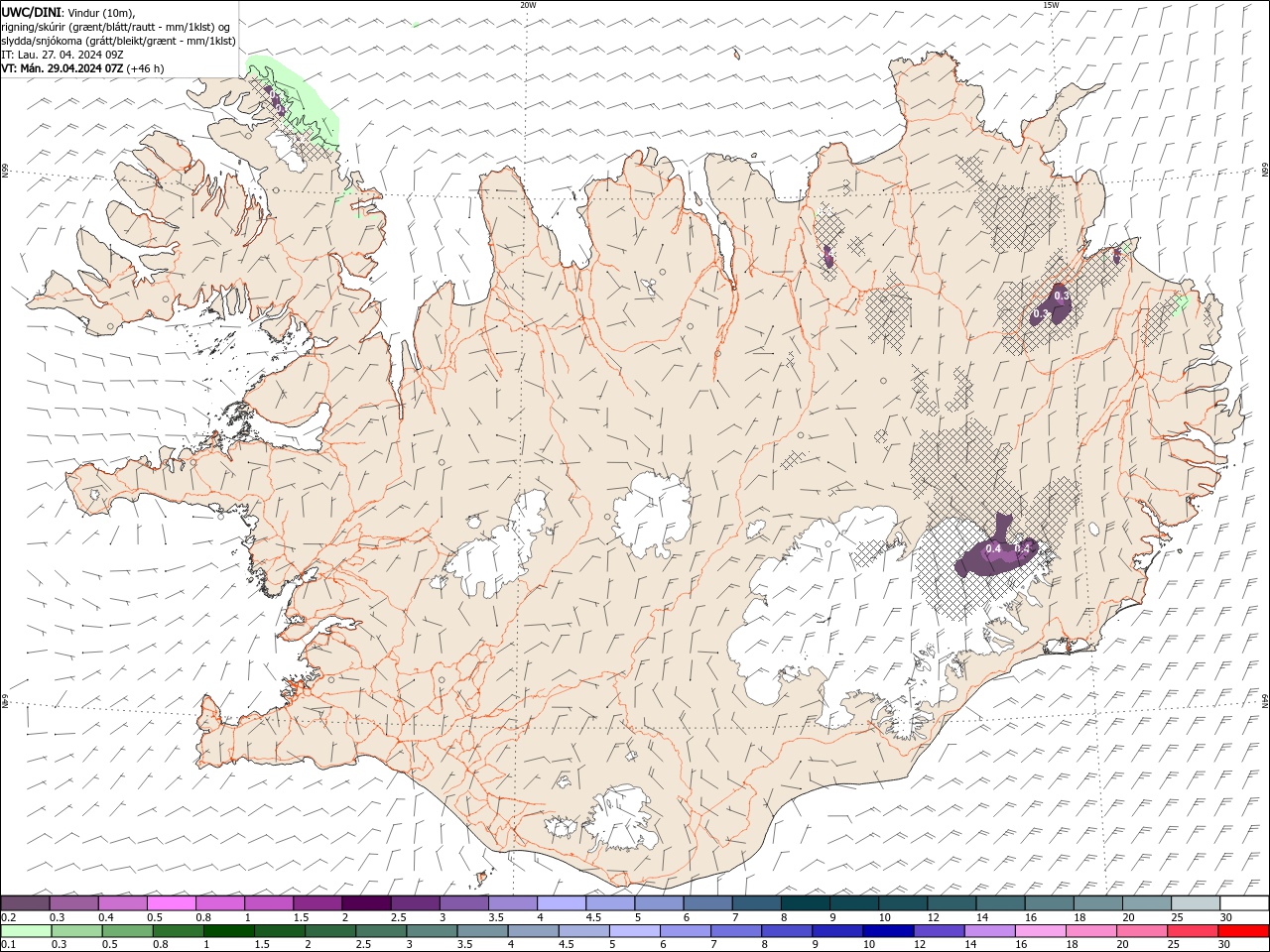1270x952 pixels.
Task: Click the white Mýrdalsjökull glacier near south coast
Action: (x=623, y=818)
